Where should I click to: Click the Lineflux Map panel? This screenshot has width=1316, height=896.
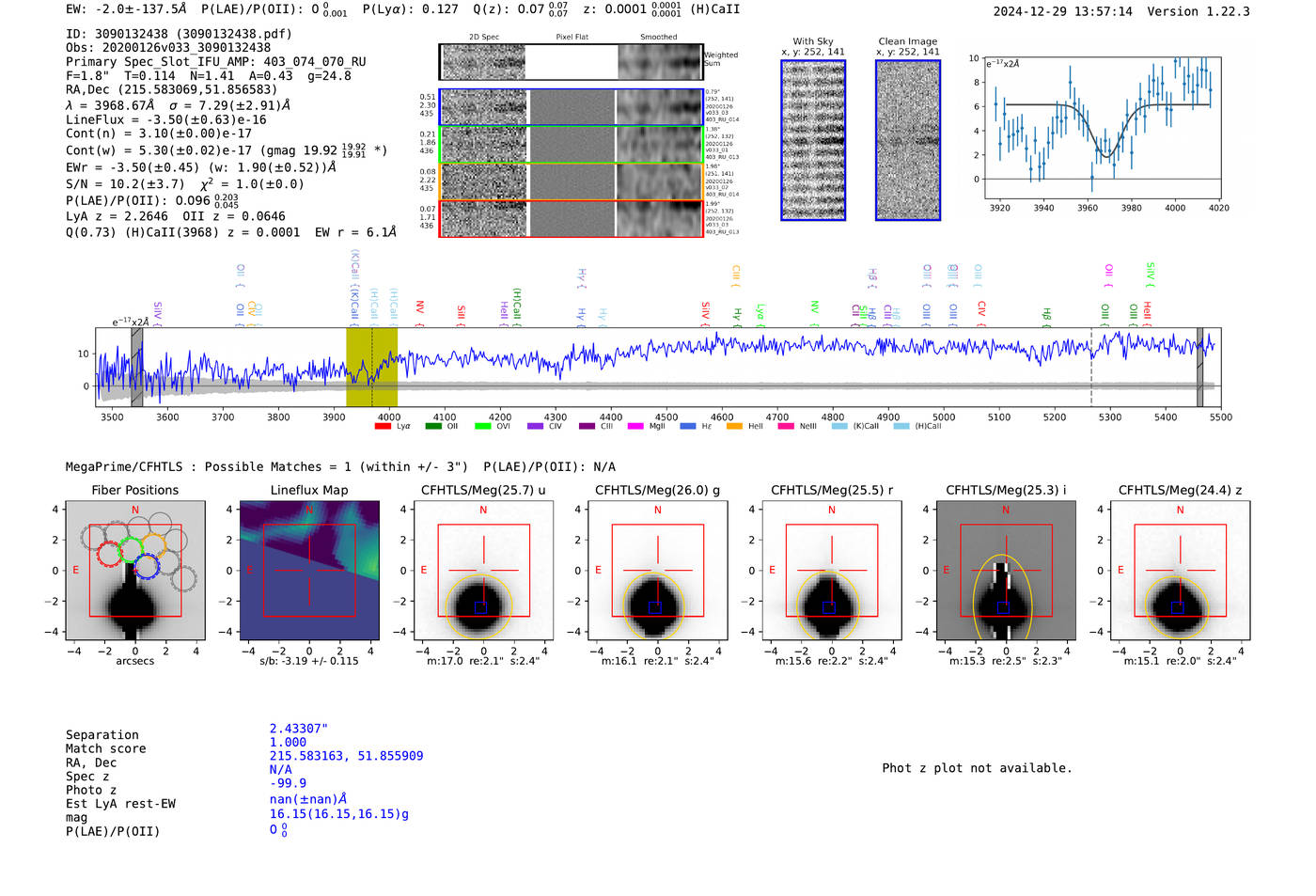click(x=309, y=570)
